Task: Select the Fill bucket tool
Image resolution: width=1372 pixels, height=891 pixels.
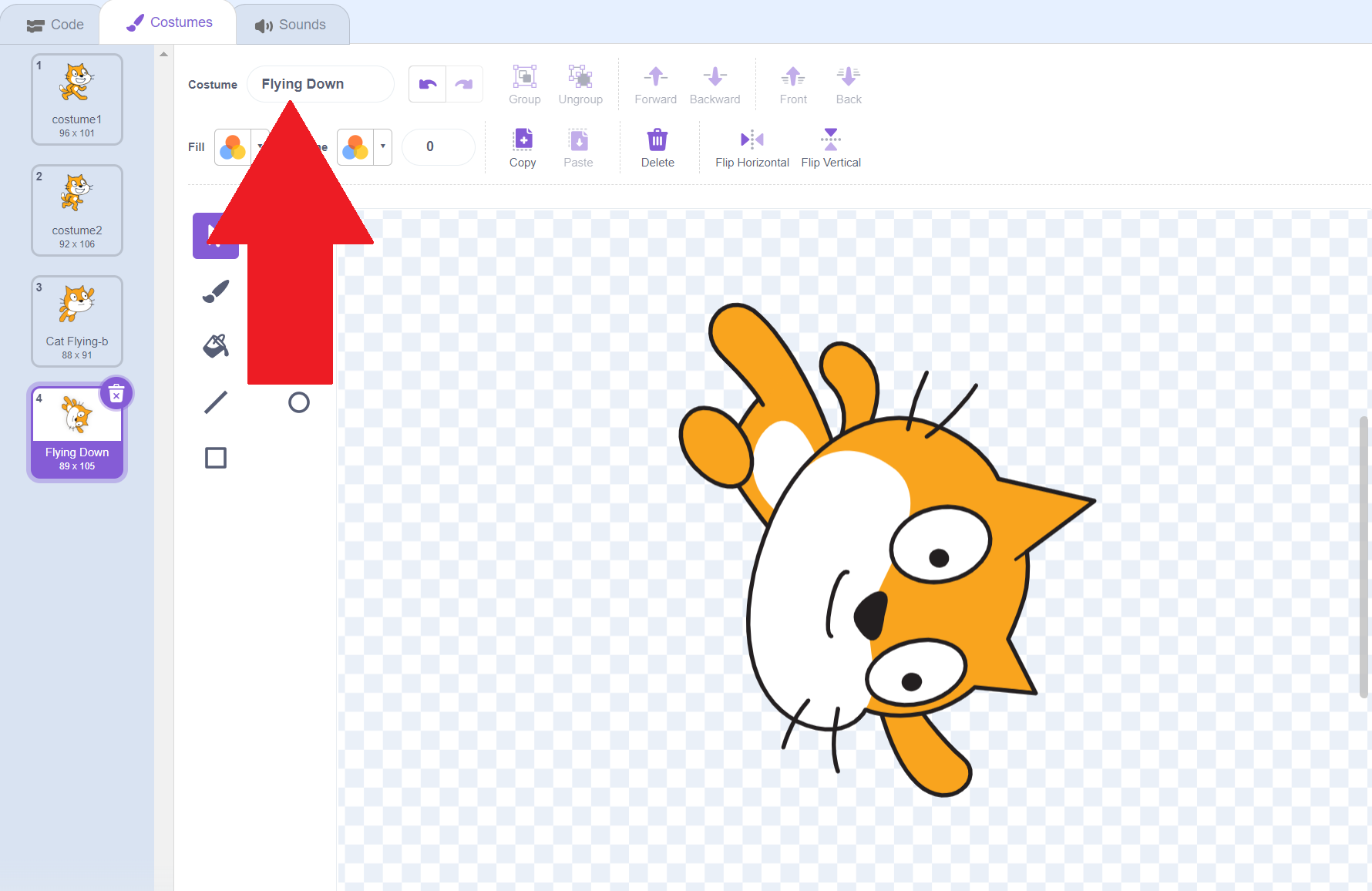Action: click(216, 347)
